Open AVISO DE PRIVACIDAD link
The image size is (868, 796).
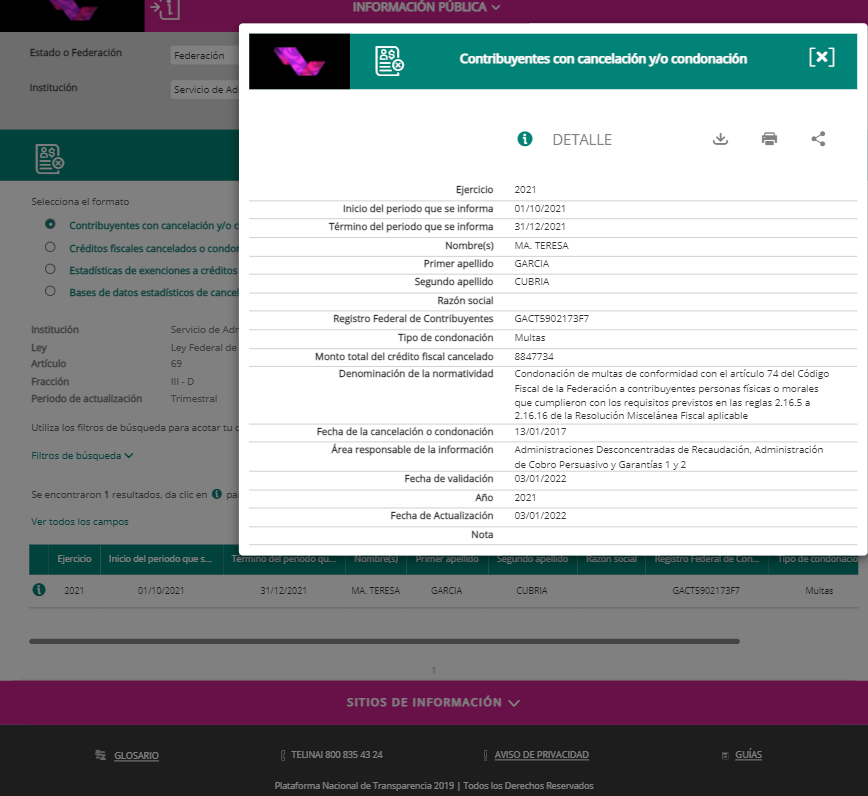point(541,754)
